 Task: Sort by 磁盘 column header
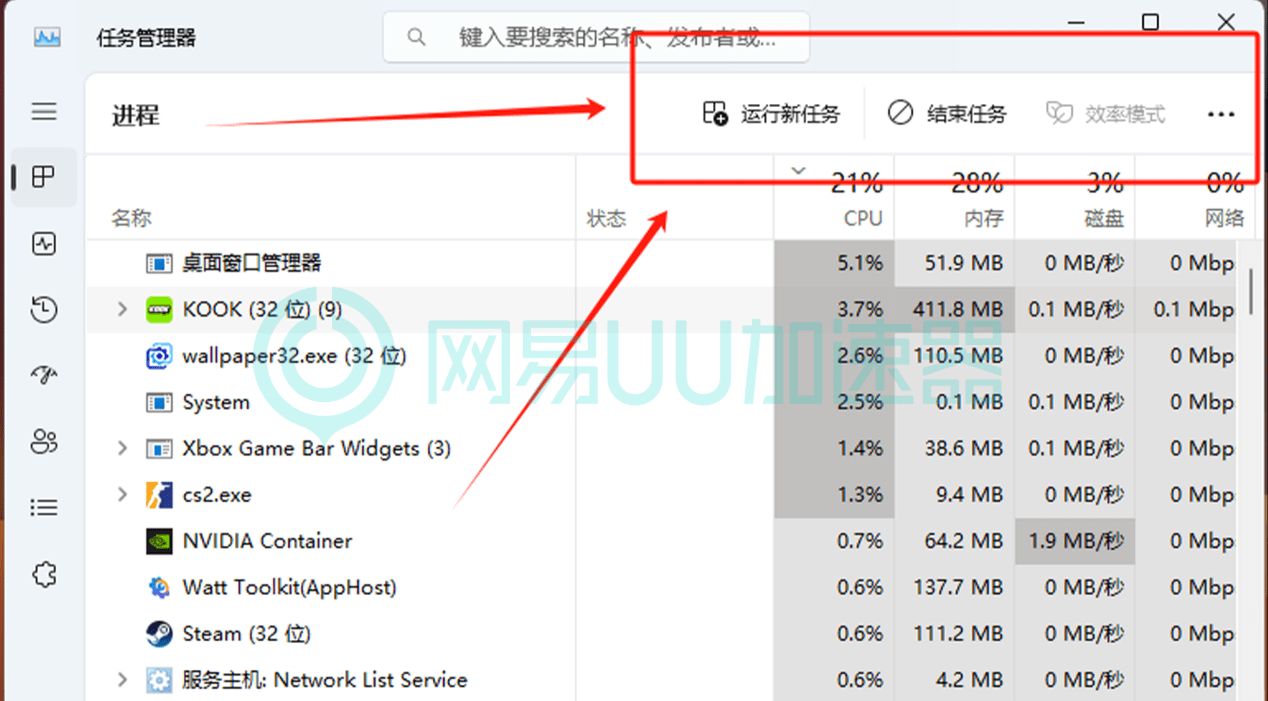1075,198
